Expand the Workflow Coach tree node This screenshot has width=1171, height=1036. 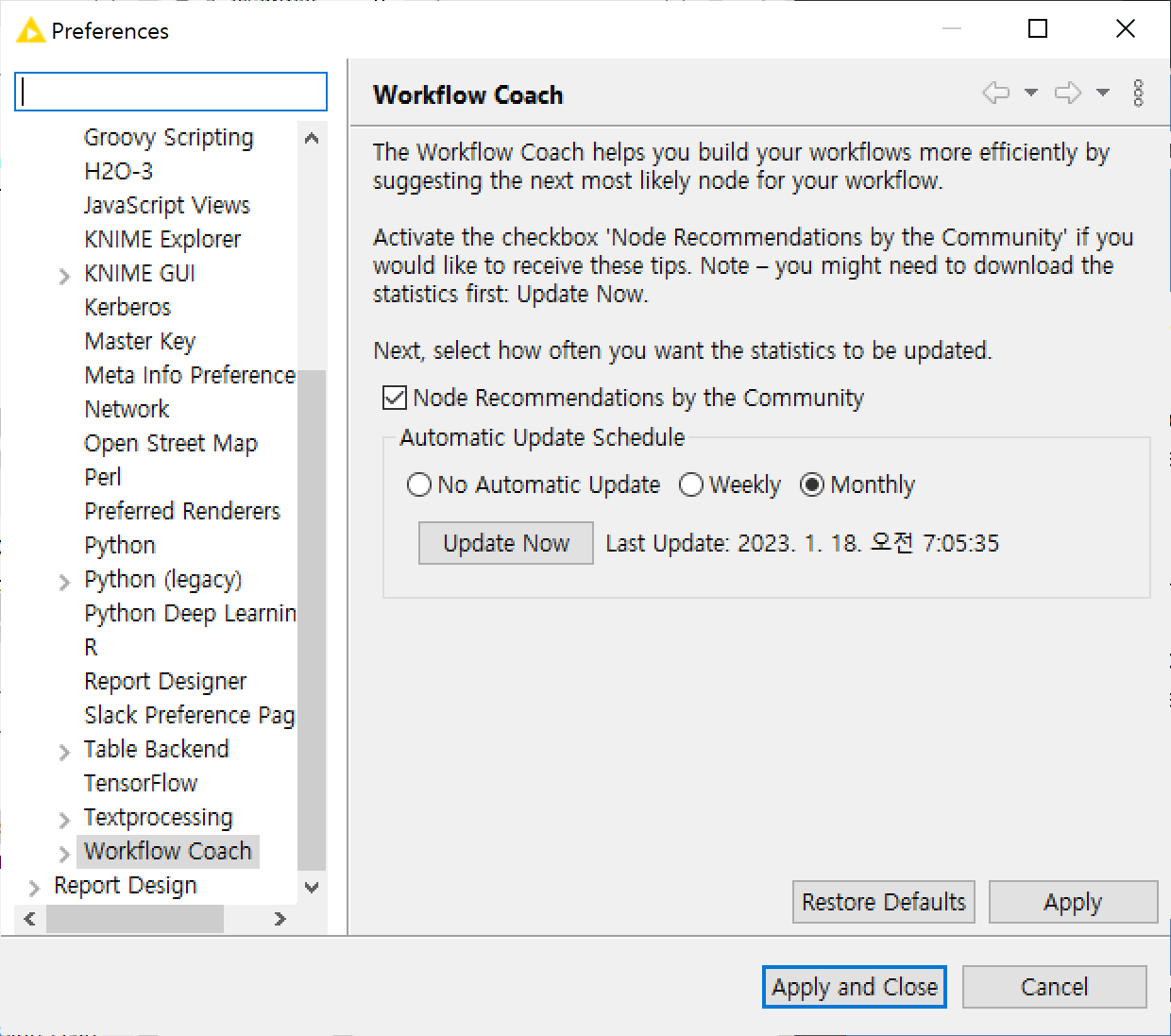click(x=63, y=854)
